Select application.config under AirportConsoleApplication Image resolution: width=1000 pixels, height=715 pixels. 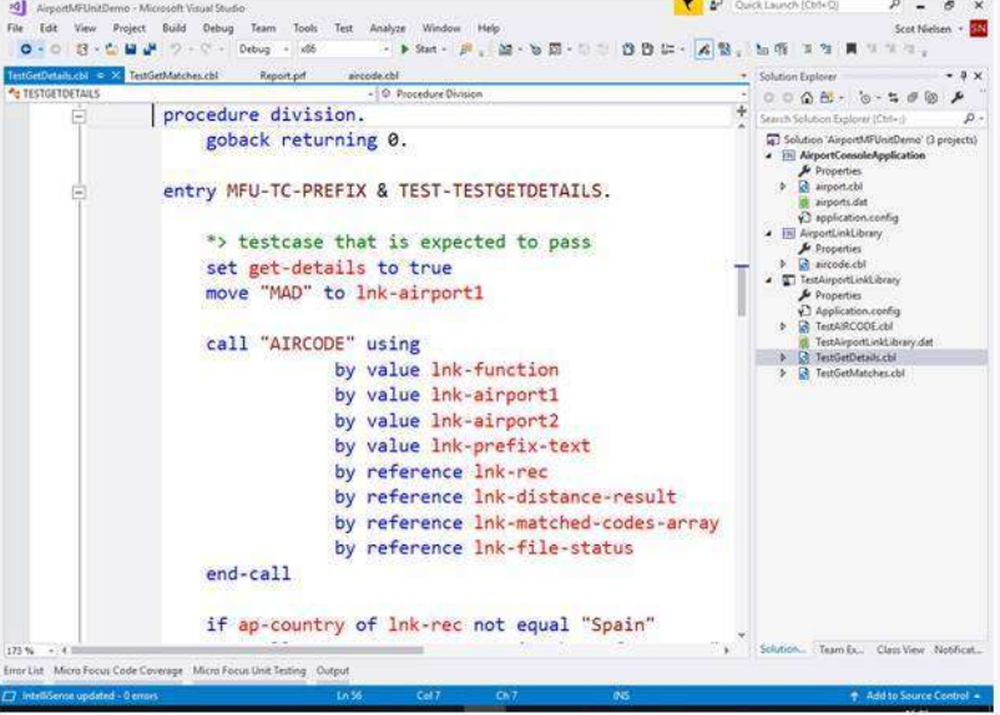tap(856, 217)
